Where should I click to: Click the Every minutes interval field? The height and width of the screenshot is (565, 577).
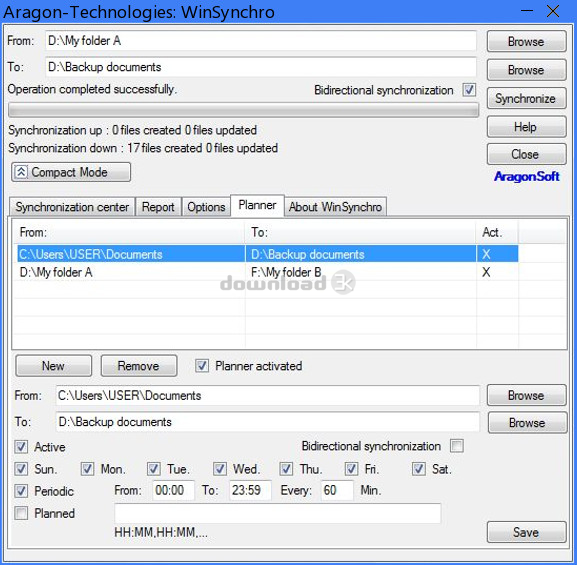click(337, 490)
